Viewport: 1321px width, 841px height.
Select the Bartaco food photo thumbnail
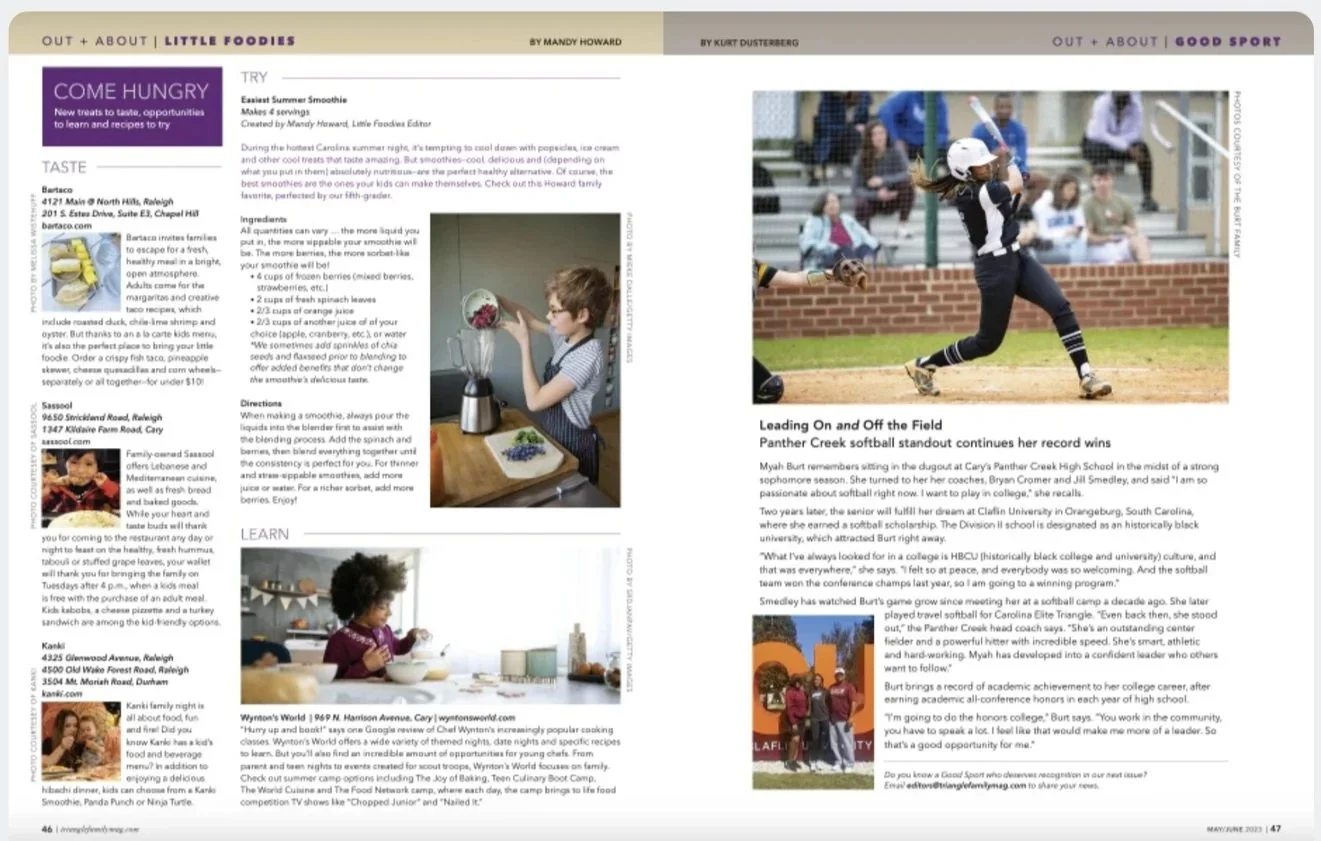(x=81, y=271)
